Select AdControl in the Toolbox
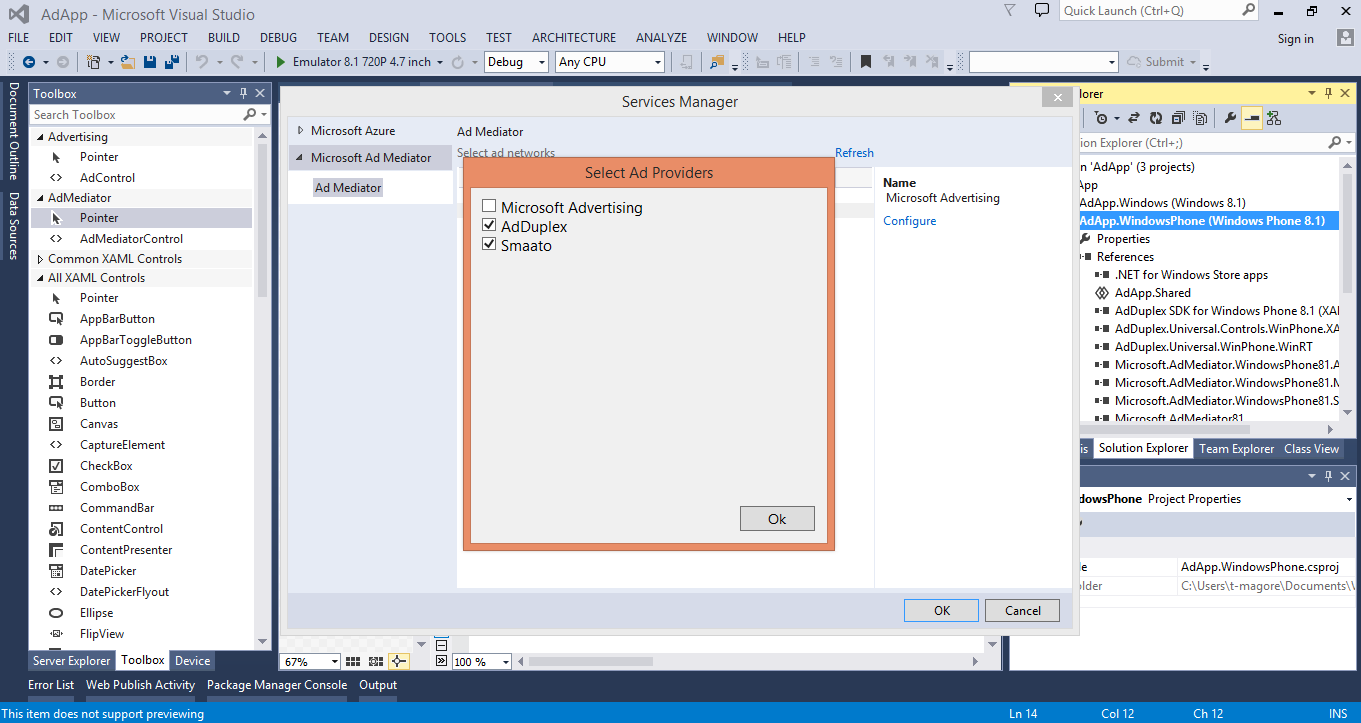1361x723 pixels. pyautogui.click(x=107, y=178)
